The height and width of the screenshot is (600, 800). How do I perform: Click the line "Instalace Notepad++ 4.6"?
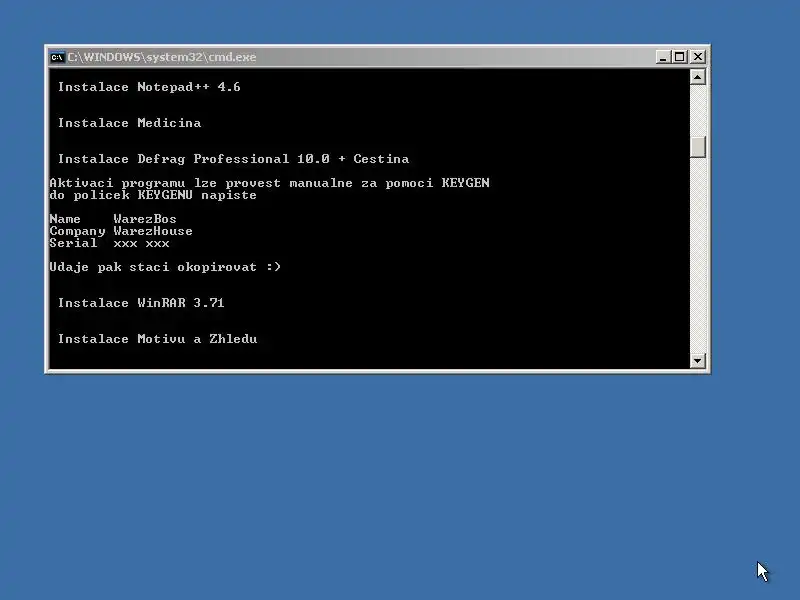pos(149,87)
